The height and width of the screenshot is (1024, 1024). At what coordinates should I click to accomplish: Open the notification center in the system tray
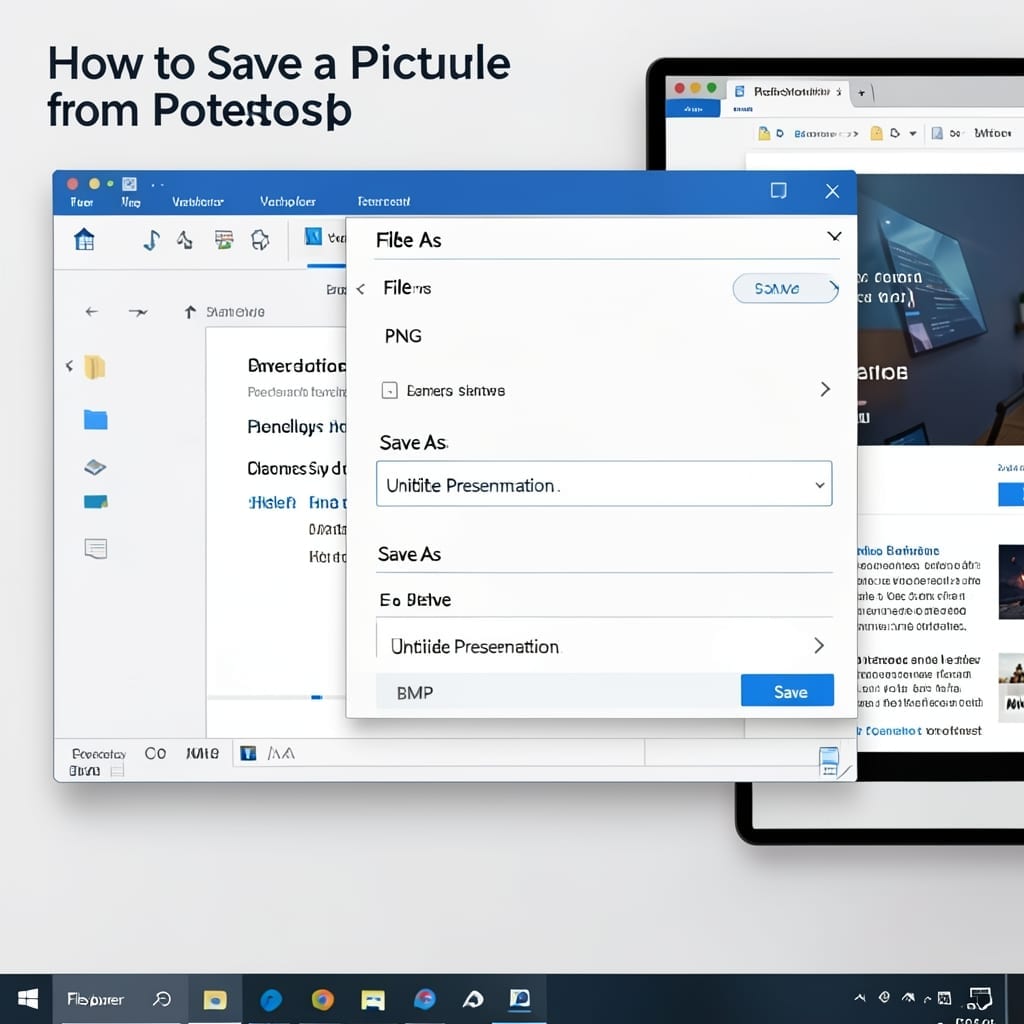click(x=979, y=998)
